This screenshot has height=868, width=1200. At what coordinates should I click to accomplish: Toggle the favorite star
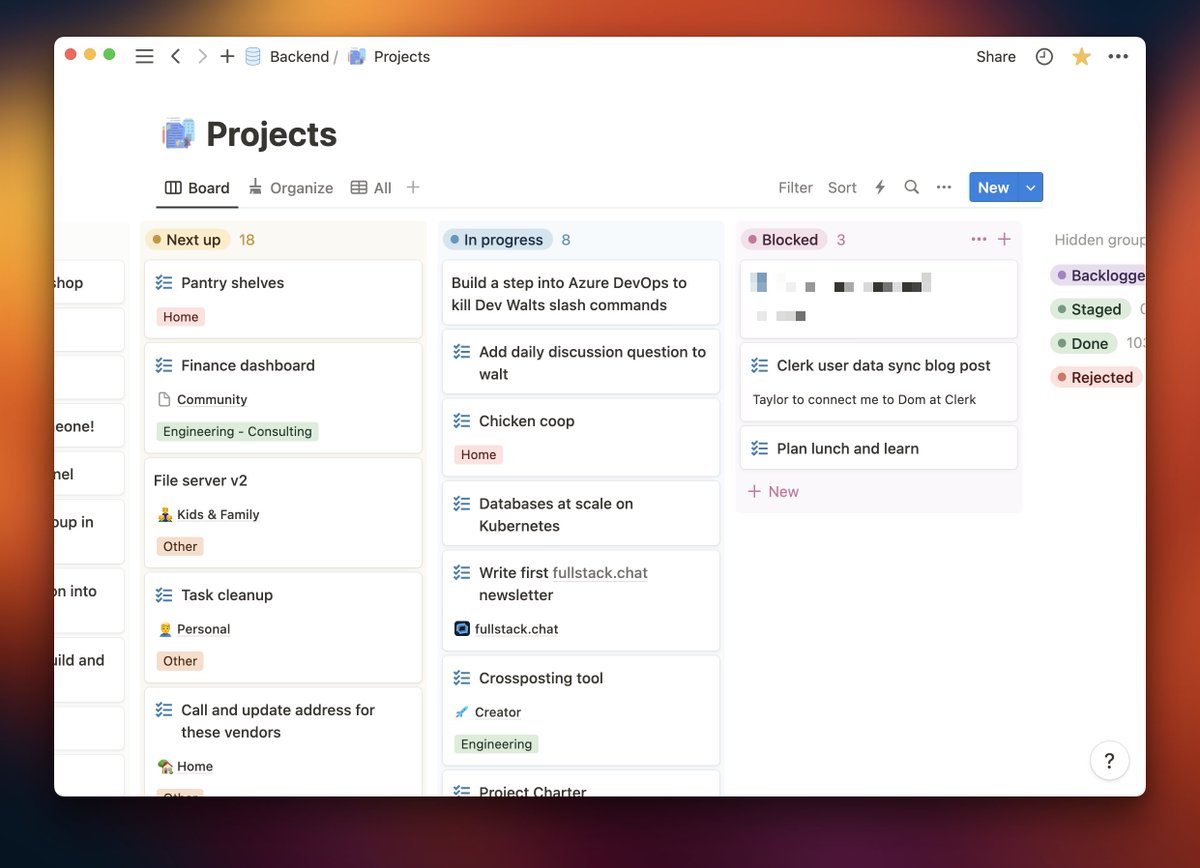[1081, 57]
